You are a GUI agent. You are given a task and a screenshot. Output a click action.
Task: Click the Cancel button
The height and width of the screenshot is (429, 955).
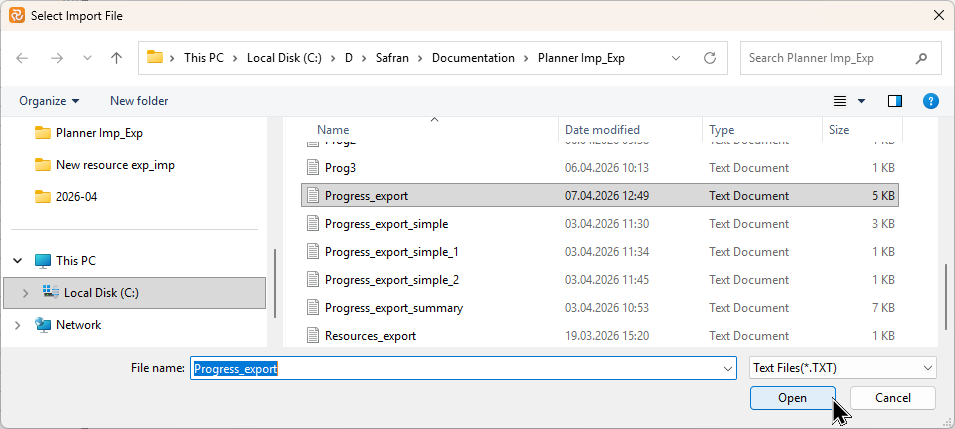pyautogui.click(x=892, y=398)
